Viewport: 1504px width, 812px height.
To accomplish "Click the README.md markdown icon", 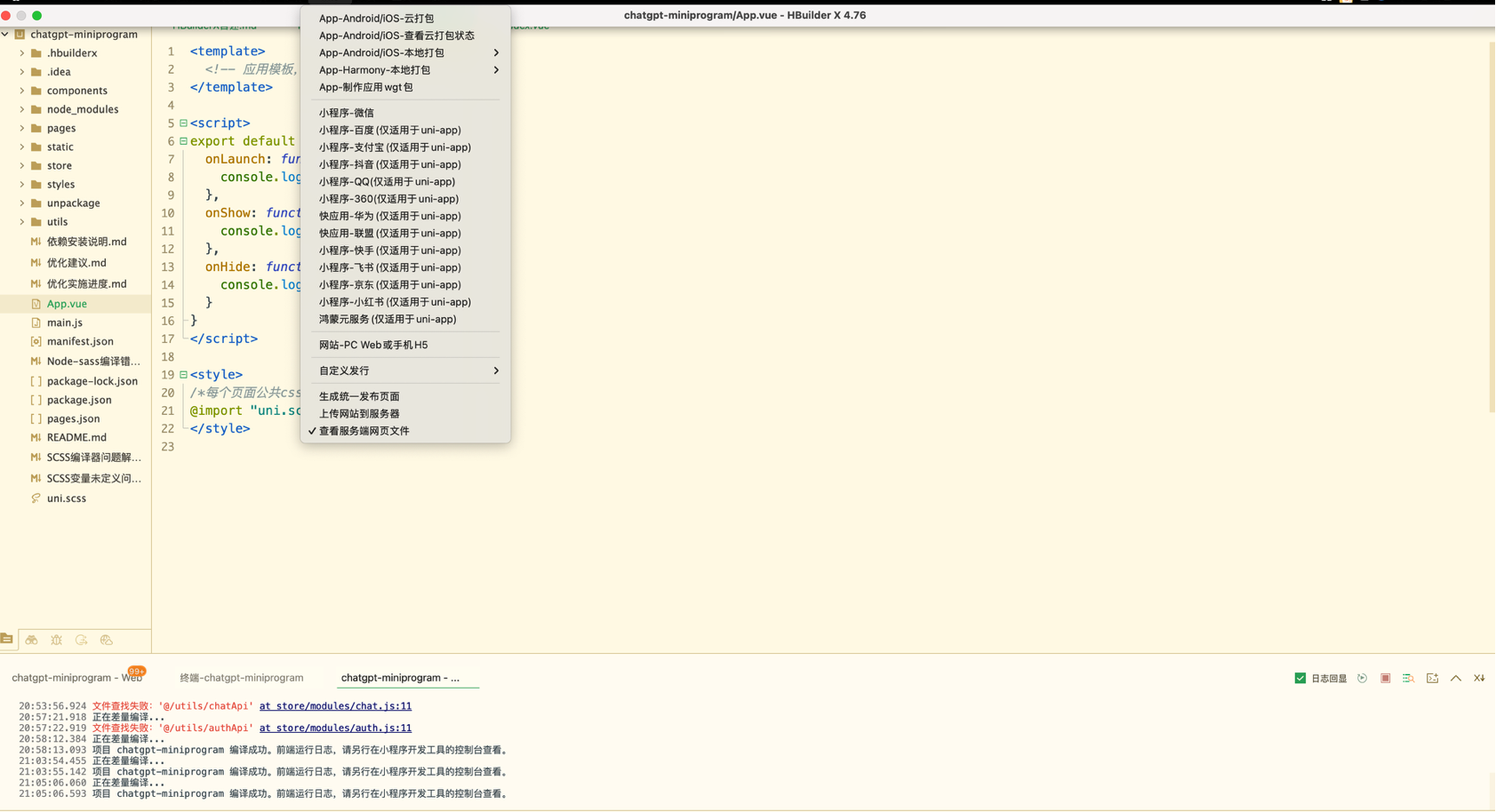I will (x=36, y=439).
